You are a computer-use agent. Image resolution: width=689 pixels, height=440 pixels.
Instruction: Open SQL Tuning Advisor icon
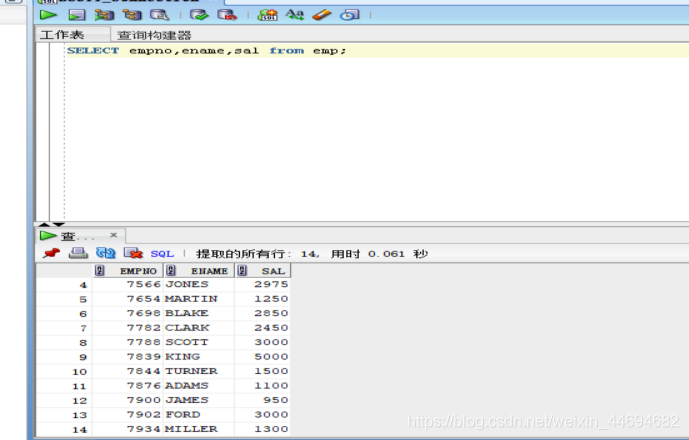159,15
